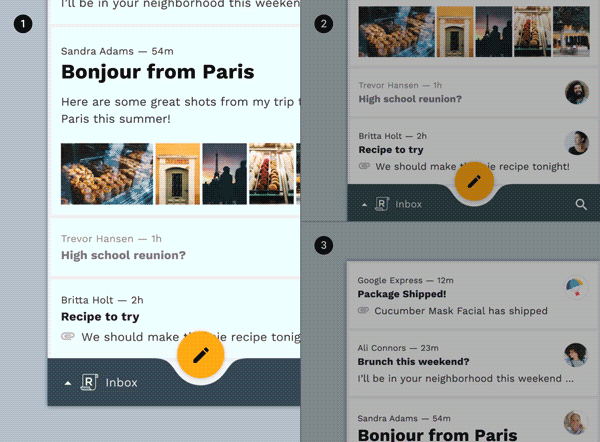The width and height of the screenshot is (600, 442).
Task: Open High school reunion? email in panel 1
Action: 175,247
